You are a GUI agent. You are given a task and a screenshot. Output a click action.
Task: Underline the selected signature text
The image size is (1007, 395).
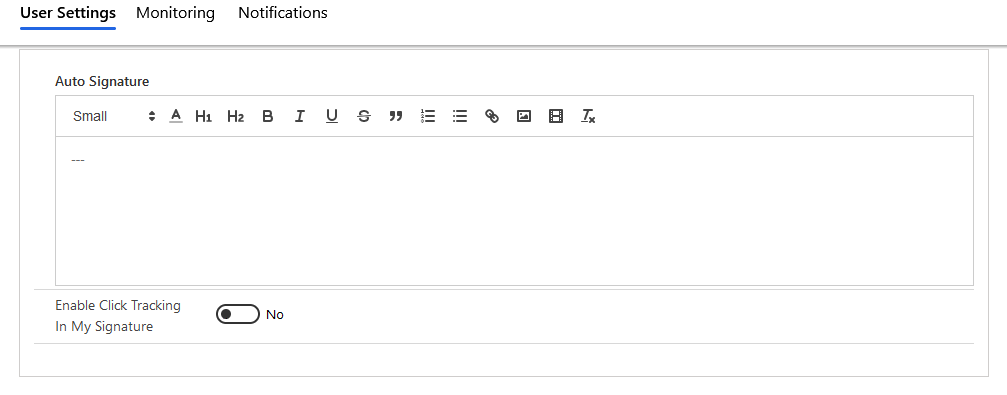point(331,116)
